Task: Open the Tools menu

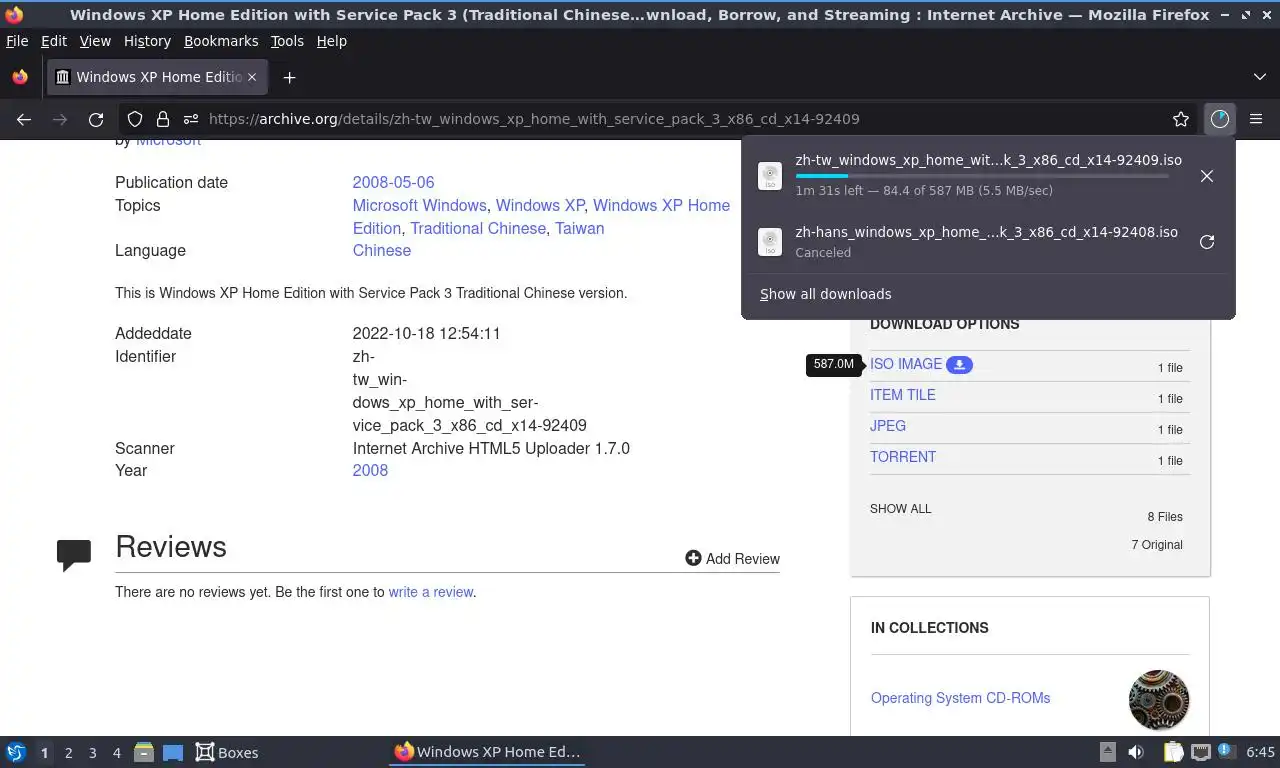Action: point(287,41)
